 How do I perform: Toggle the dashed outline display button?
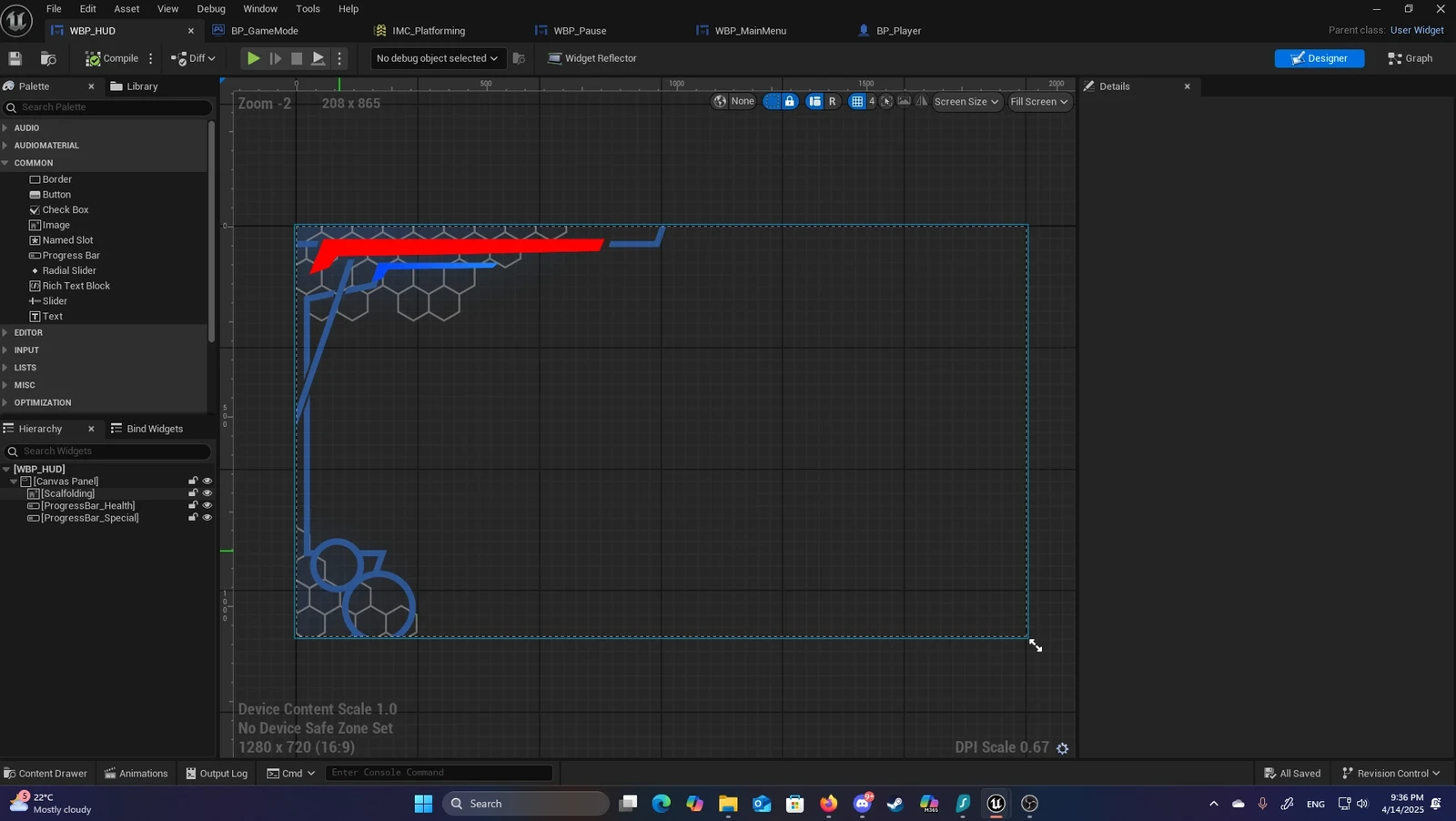pos(772,101)
